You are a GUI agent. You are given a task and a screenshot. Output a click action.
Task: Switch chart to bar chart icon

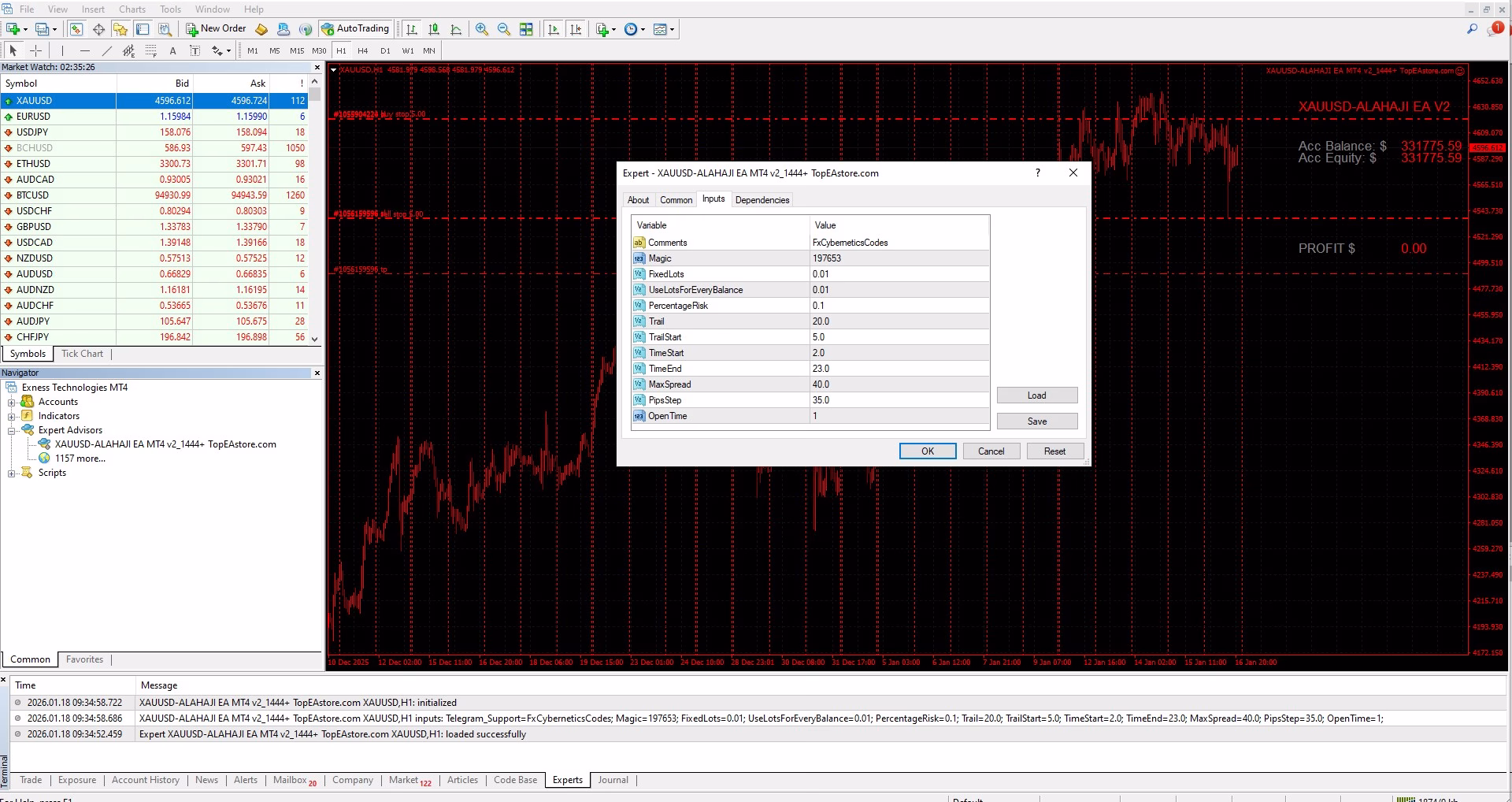click(x=411, y=29)
